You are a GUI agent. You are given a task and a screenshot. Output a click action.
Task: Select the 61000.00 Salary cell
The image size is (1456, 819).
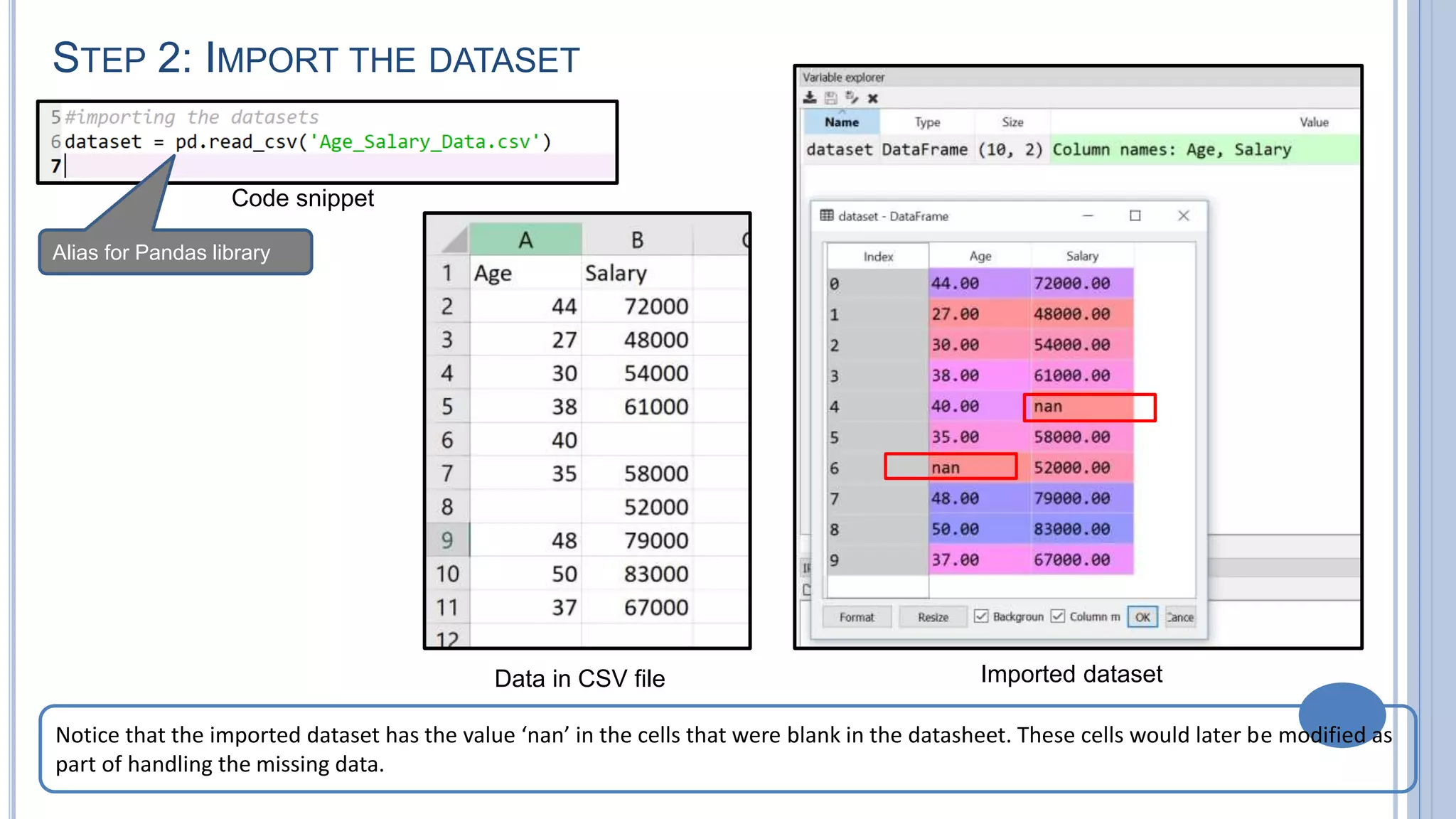[x=1082, y=375]
